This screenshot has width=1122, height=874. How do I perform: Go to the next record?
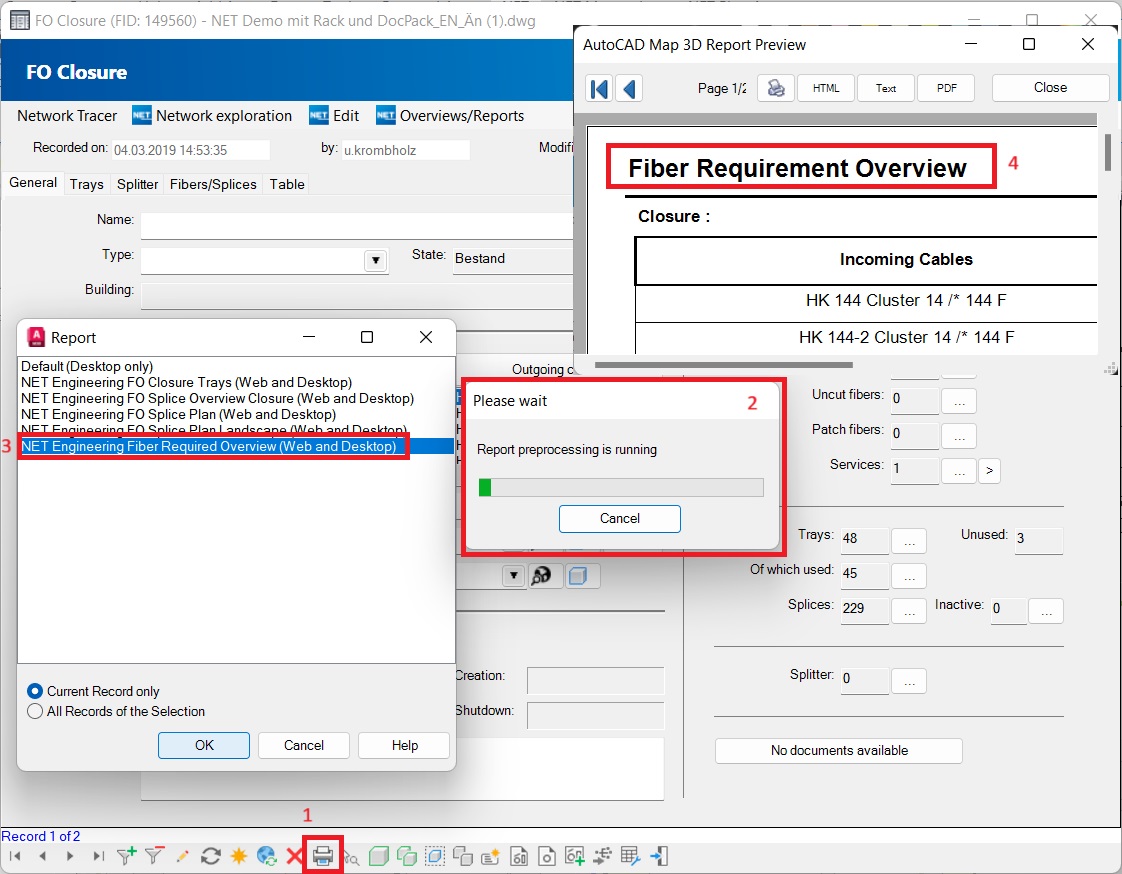pos(69,855)
